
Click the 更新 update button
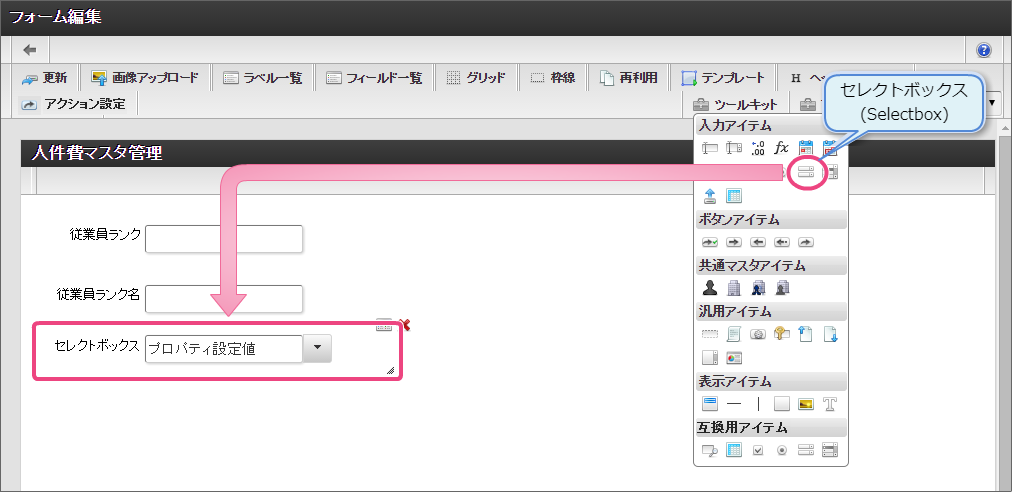tap(45, 78)
